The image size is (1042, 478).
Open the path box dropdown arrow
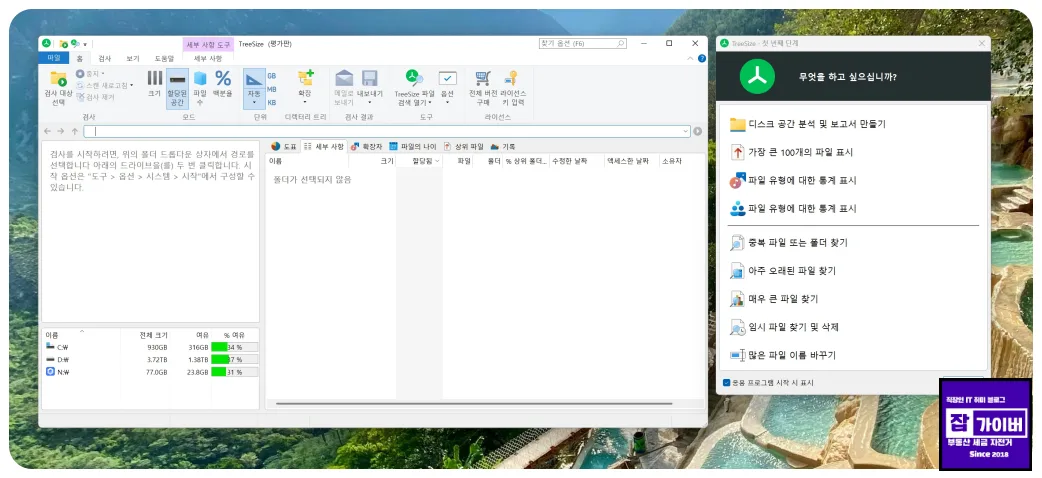(x=685, y=132)
